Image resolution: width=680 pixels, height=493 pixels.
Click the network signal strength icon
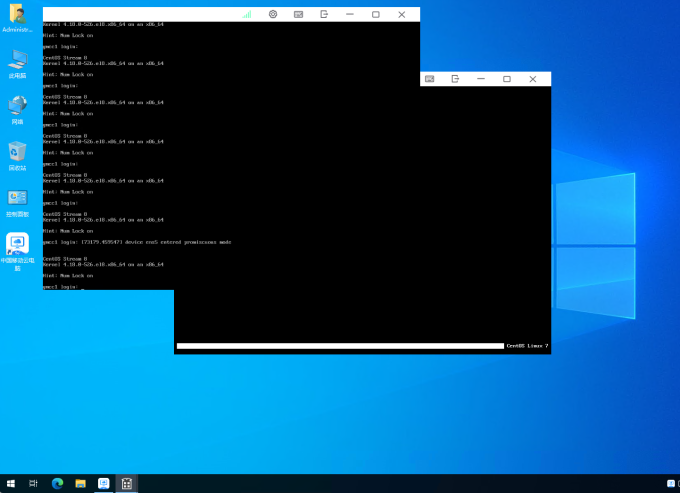[247, 15]
